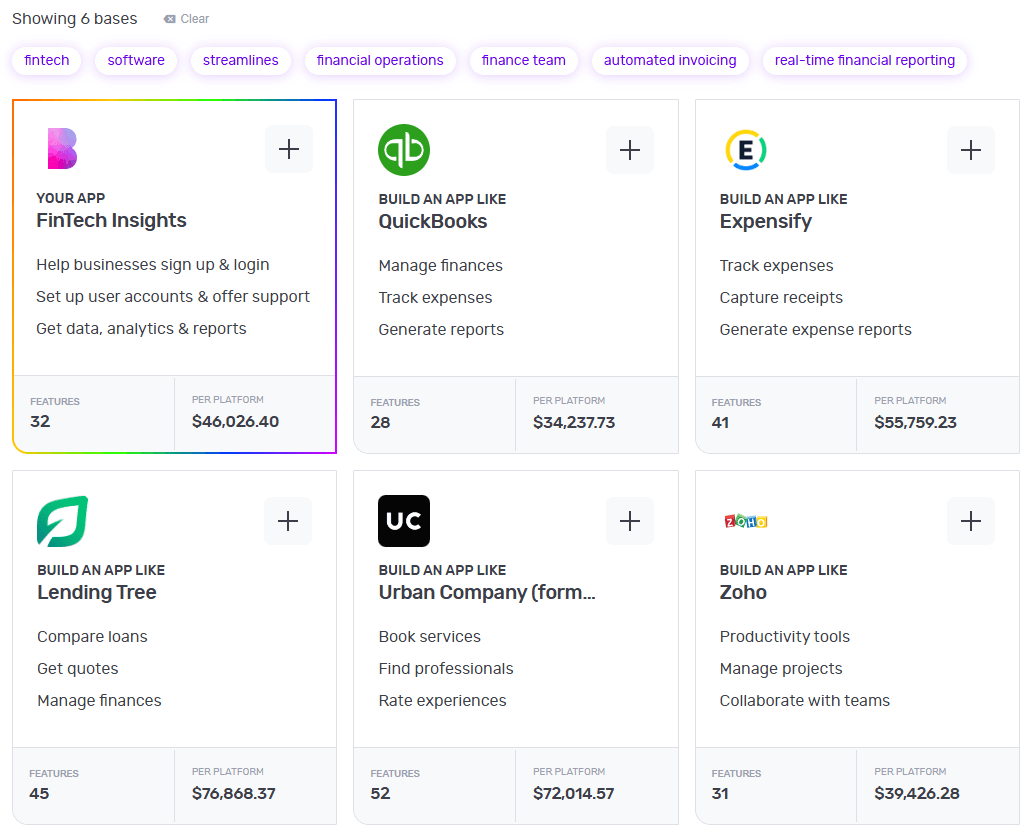1036x835 pixels.
Task: Click 'Manage projects' on Zoho card
Action: [x=781, y=669]
